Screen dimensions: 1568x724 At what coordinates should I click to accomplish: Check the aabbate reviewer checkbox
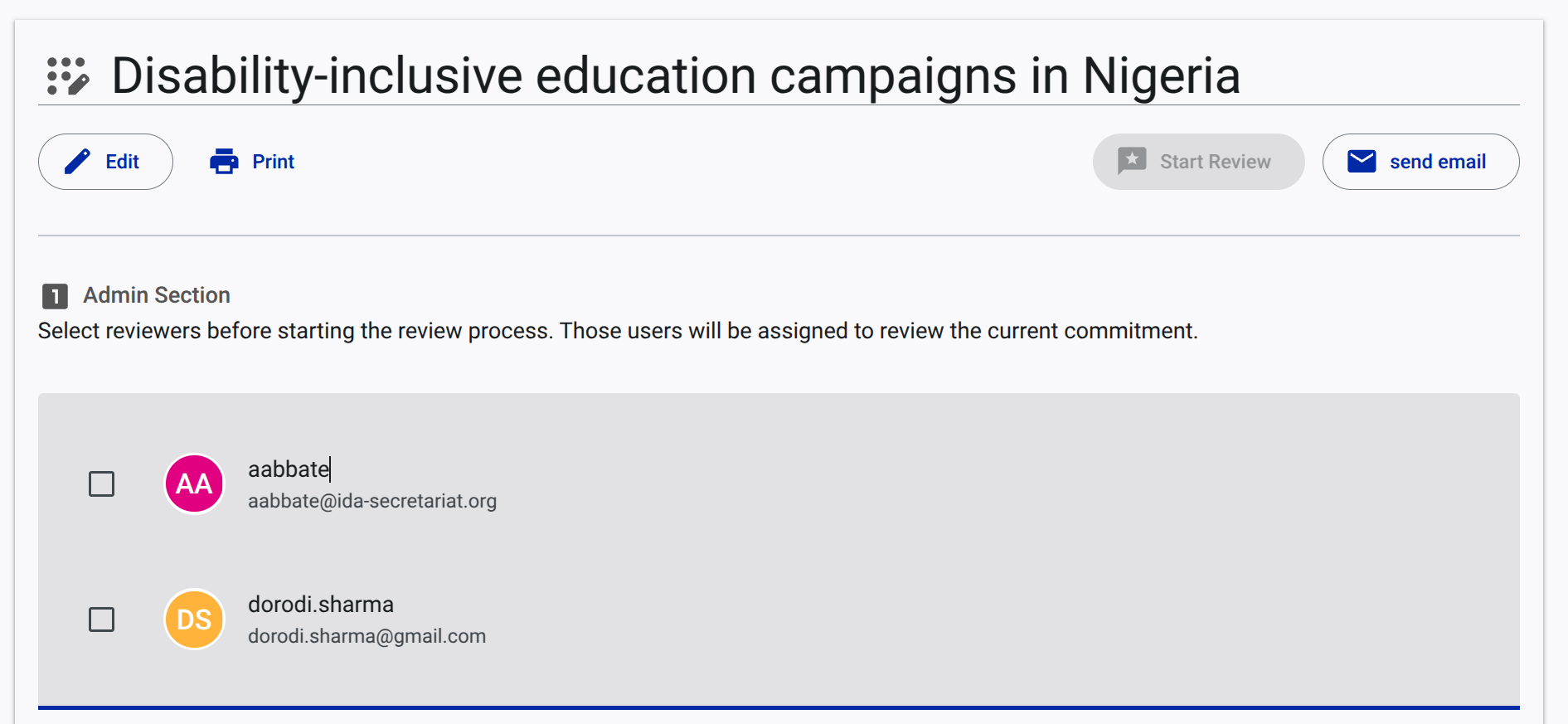click(101, 483)
